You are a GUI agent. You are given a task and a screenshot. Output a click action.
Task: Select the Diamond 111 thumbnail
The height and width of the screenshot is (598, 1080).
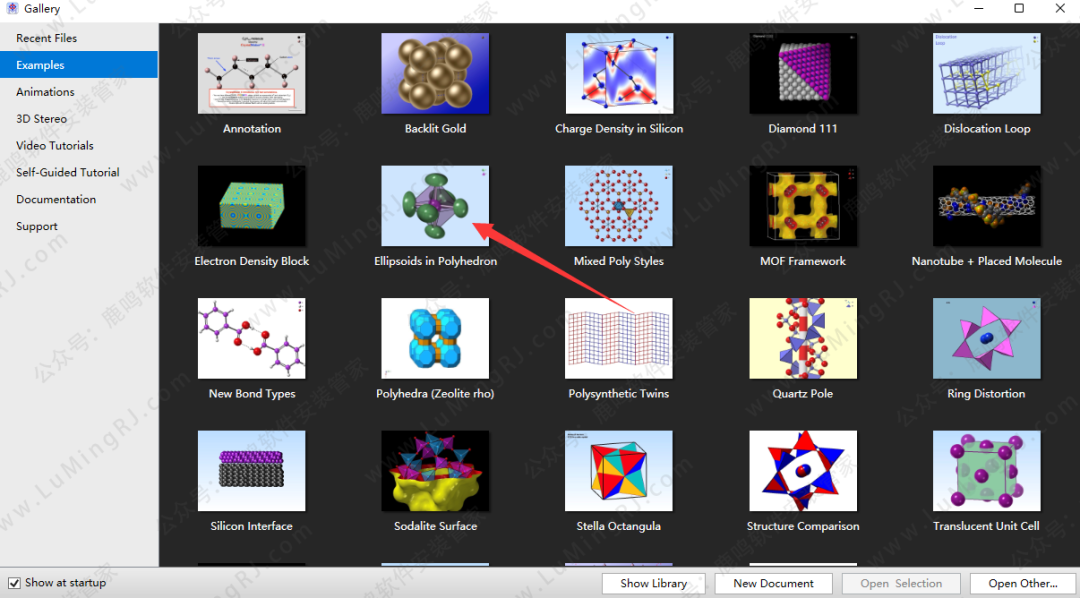point(802,73)
